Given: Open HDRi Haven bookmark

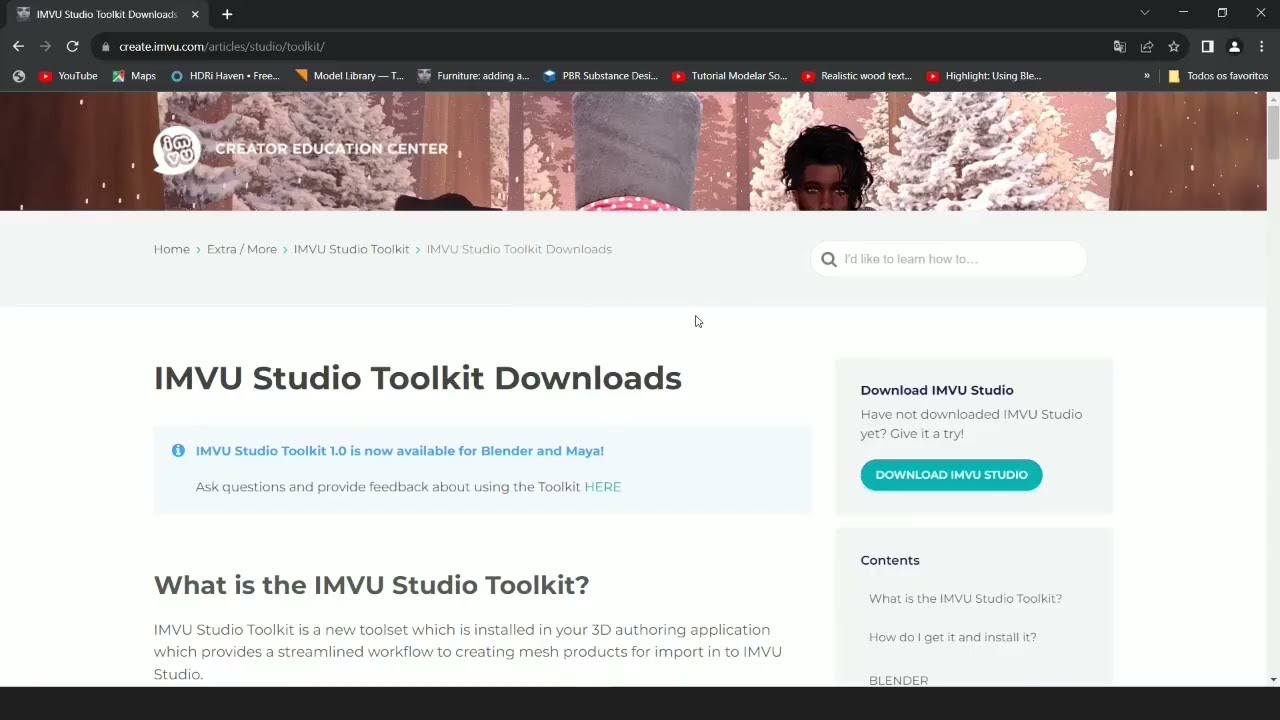Looking at the screenshot, I should pos(225,76).
